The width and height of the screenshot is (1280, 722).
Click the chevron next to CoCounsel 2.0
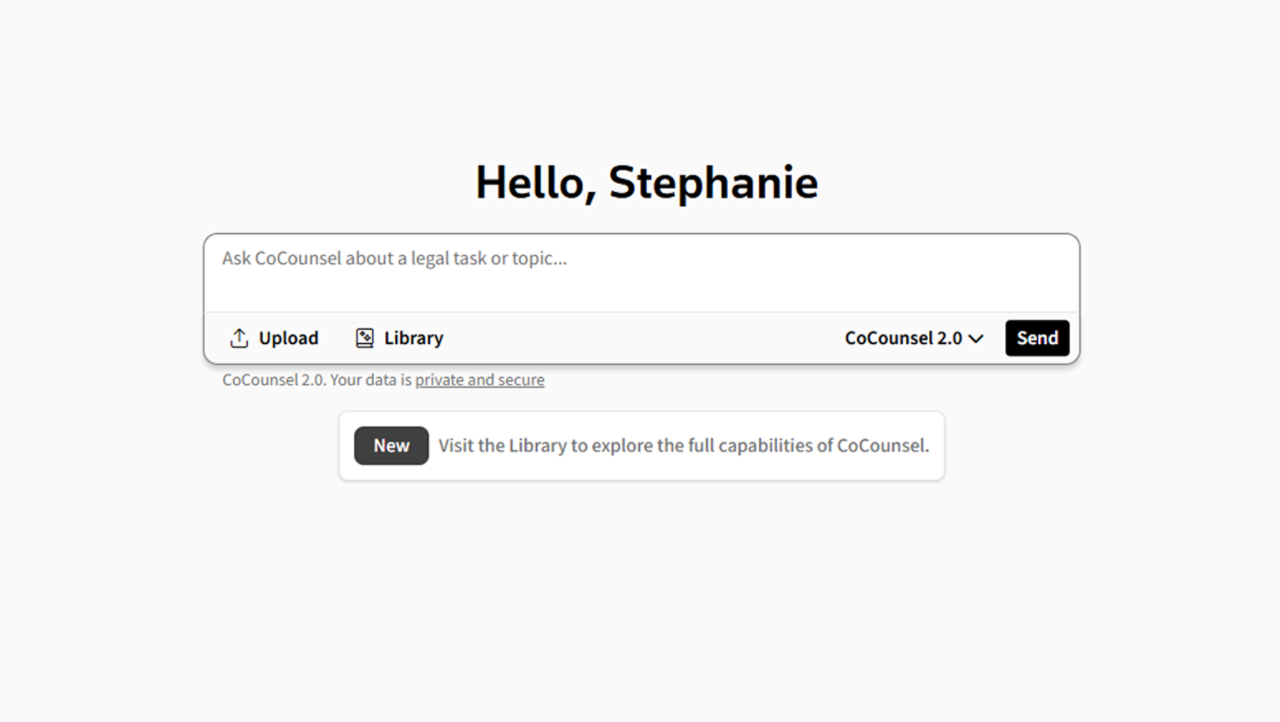pos(976,339)
